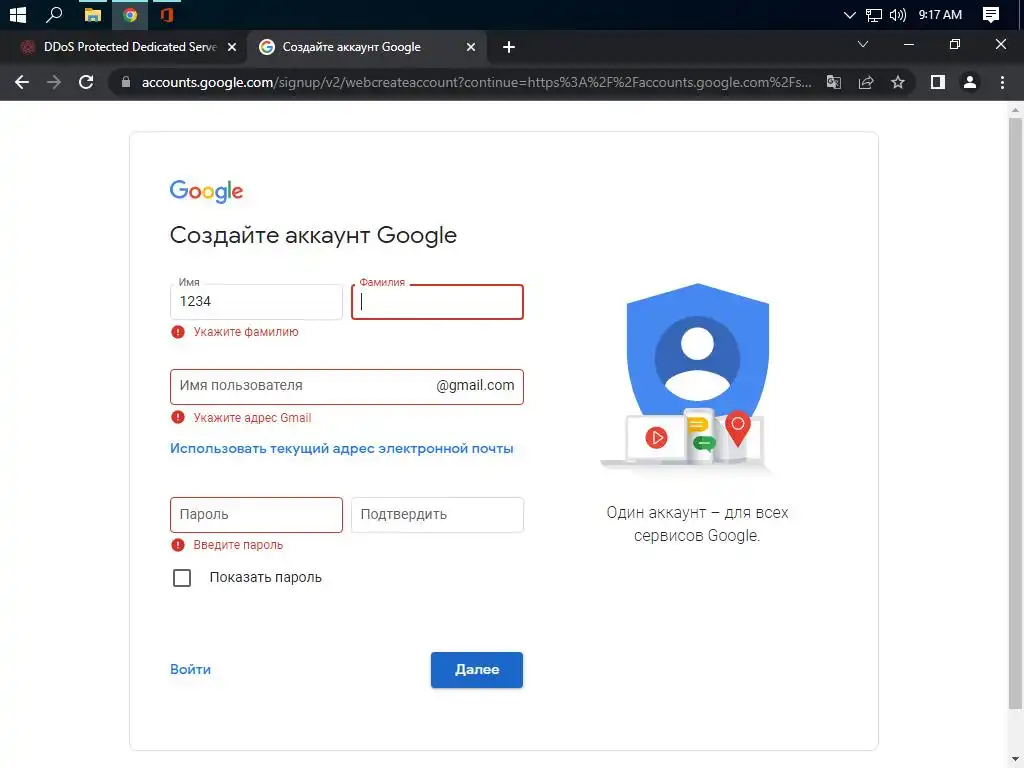
Task: Translate this page icon
Action: pyautogui.click(x=834, y=82)
